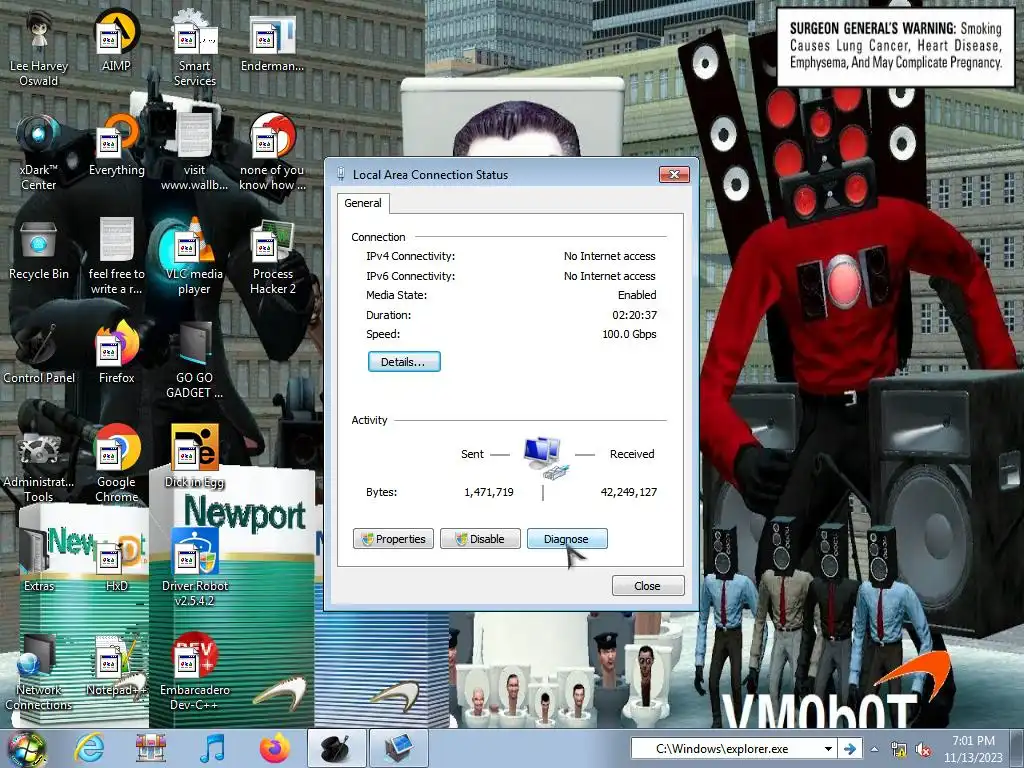Click the address toolbar Go arrow
Viewport: 1024px width, 768px height.
849,749
